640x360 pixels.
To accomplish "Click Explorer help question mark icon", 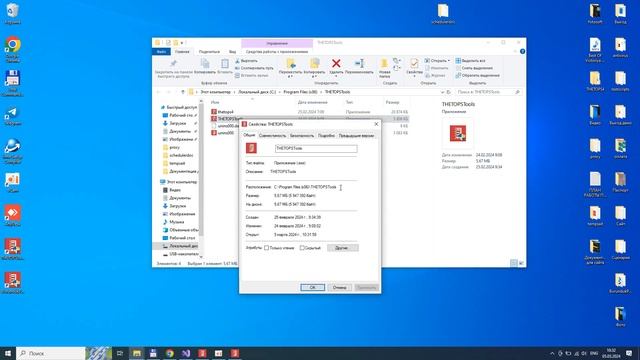I will pyautogui.click(x=522, y=51).
